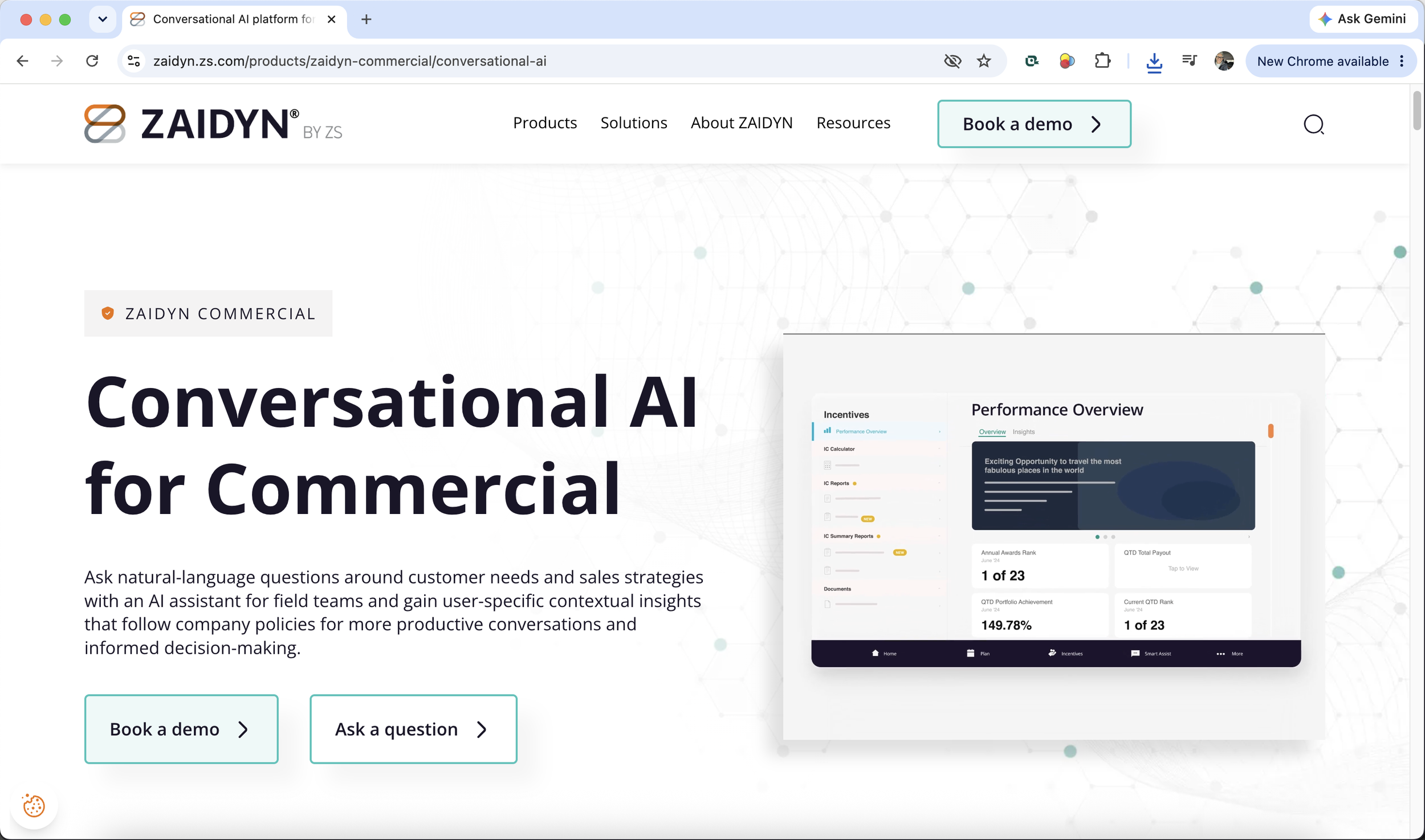Image resolution: width=1425 pixels, height=840 pixels.
Task: Open a new browser tab
Action: (x=367, y=19)
